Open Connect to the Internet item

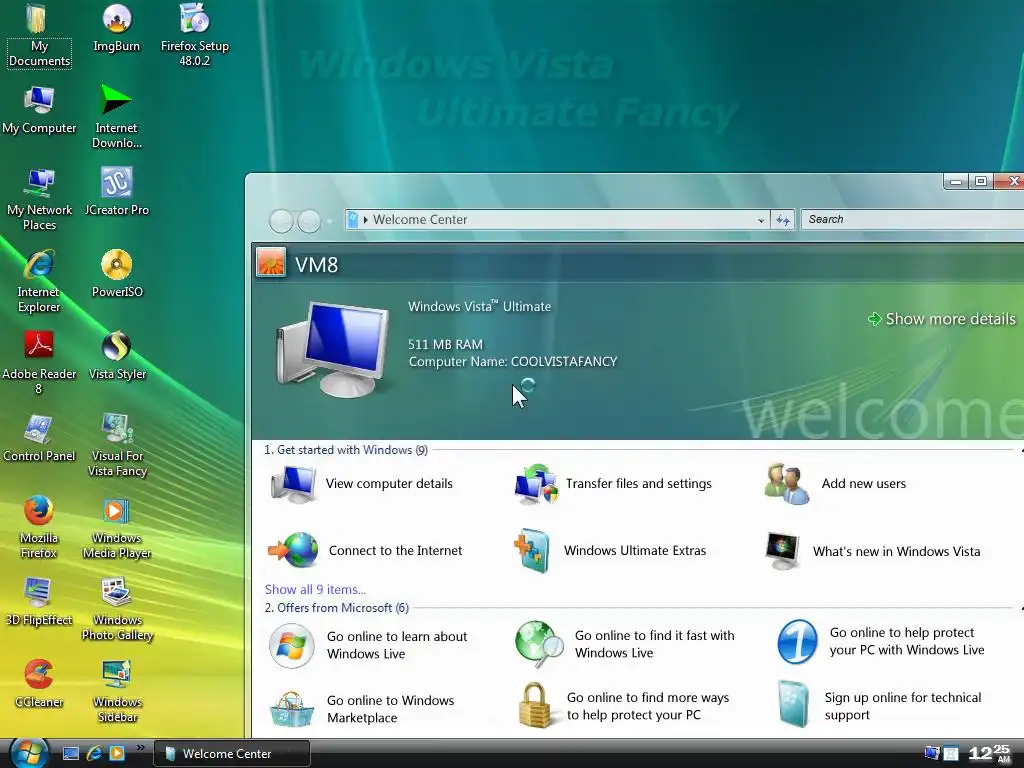point(365,551)
